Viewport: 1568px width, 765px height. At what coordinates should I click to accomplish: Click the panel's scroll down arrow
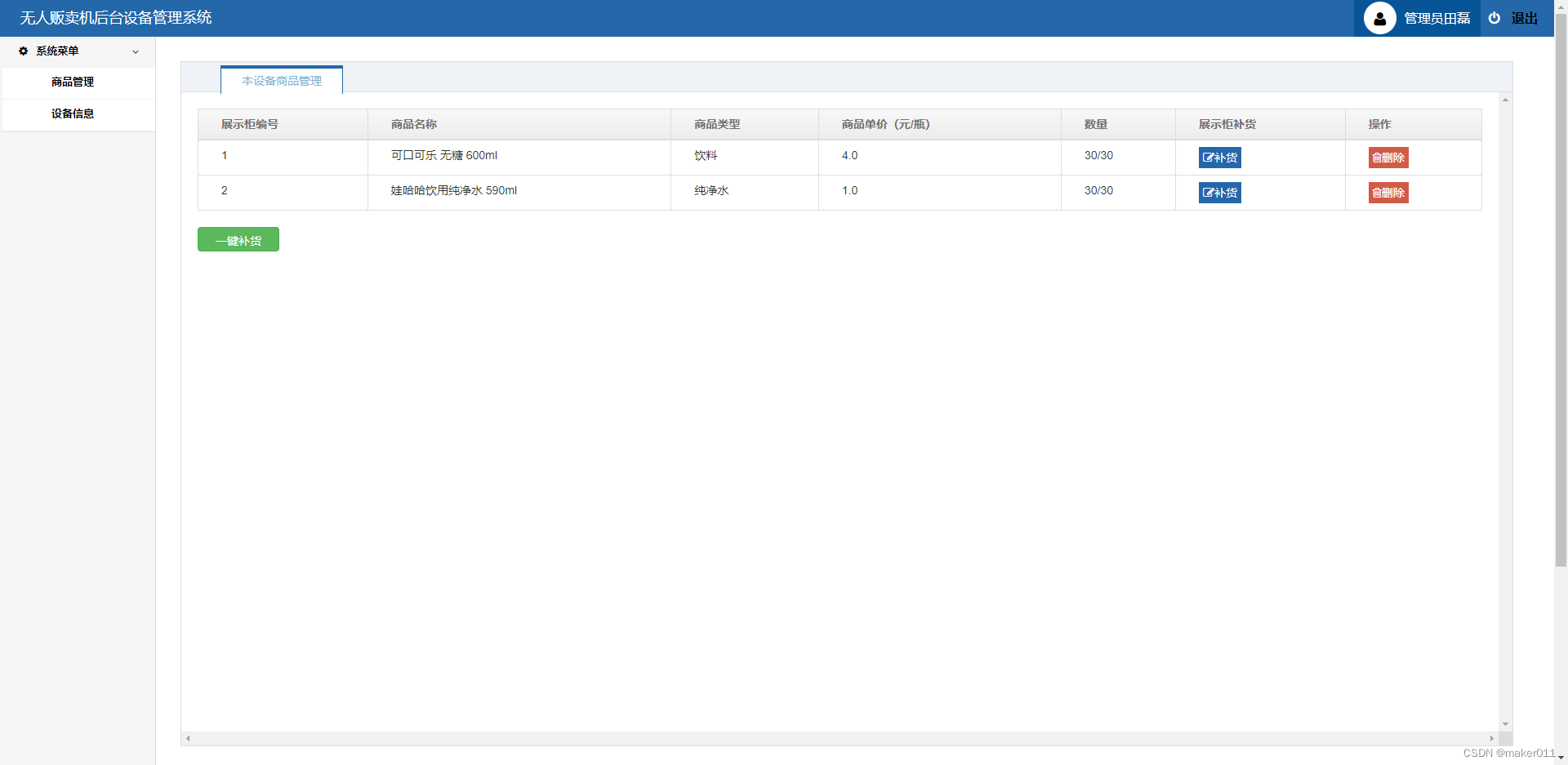pos(1505,724)
